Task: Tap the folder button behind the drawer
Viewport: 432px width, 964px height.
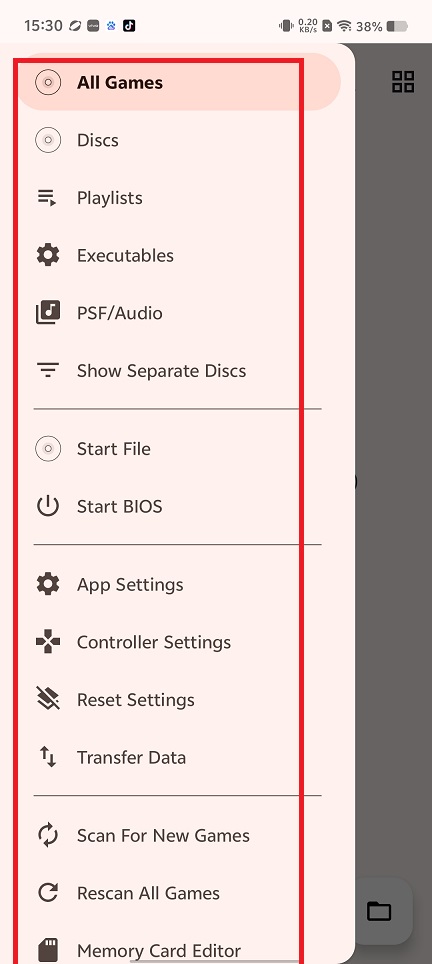Action: tap(379, 911)
